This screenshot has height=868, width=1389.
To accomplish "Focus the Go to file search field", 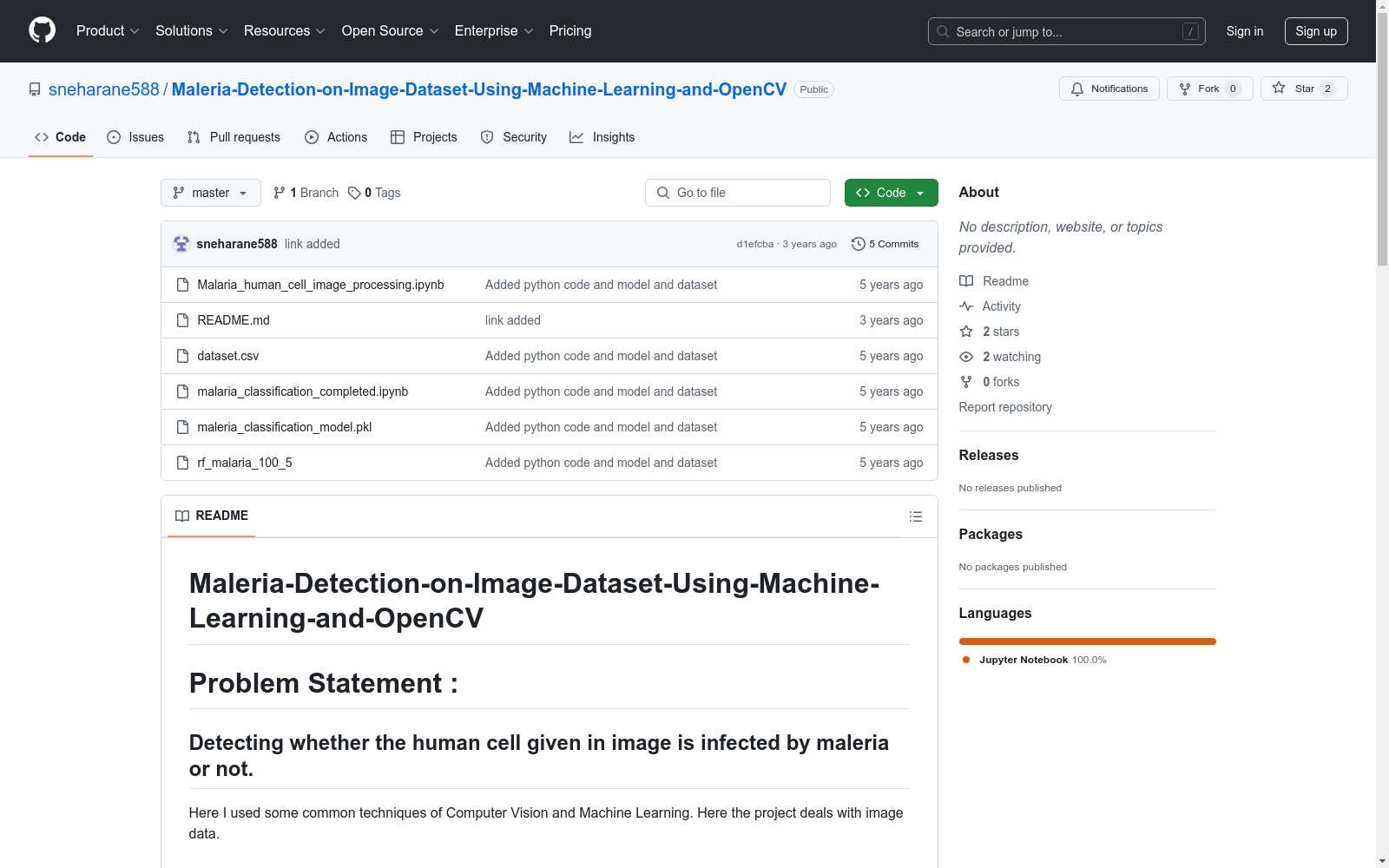I will (x=738, y=193).
